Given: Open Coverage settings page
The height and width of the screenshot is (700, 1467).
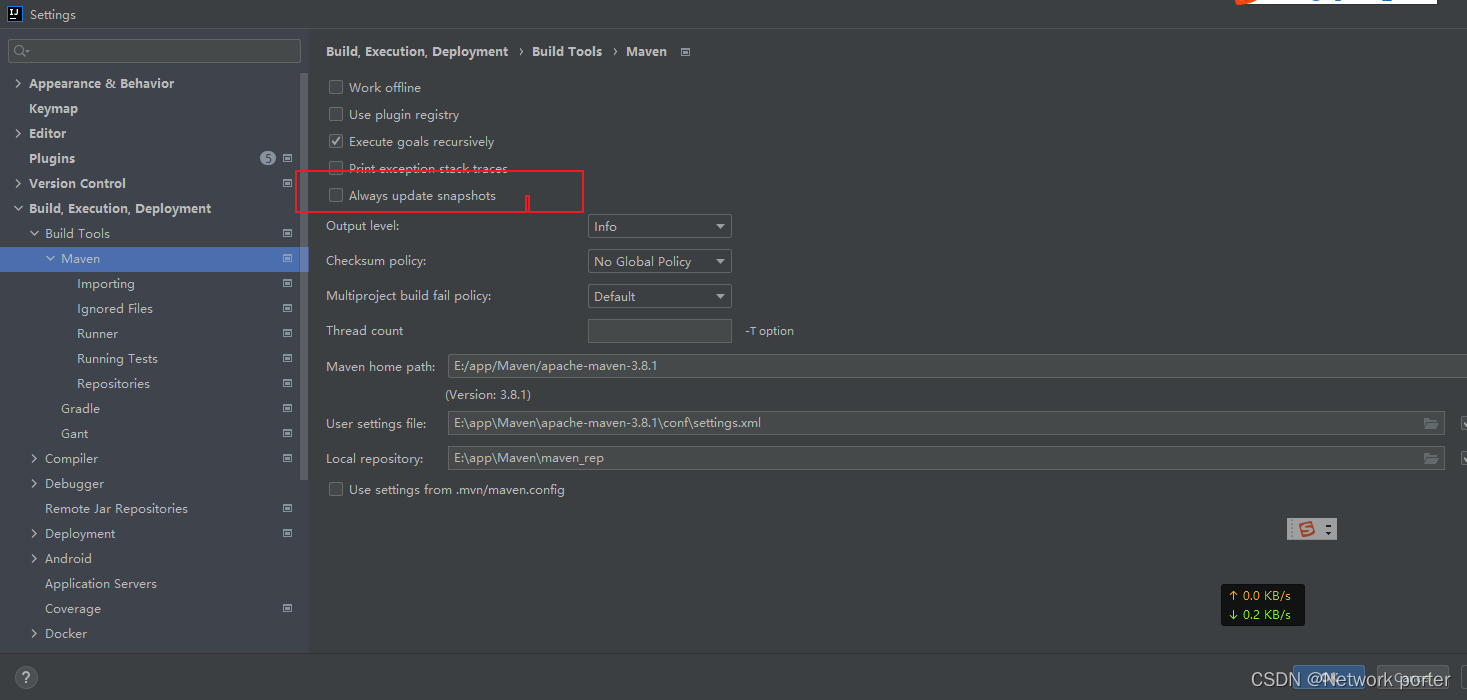Looking at the screenshot, I should (72, 609).
